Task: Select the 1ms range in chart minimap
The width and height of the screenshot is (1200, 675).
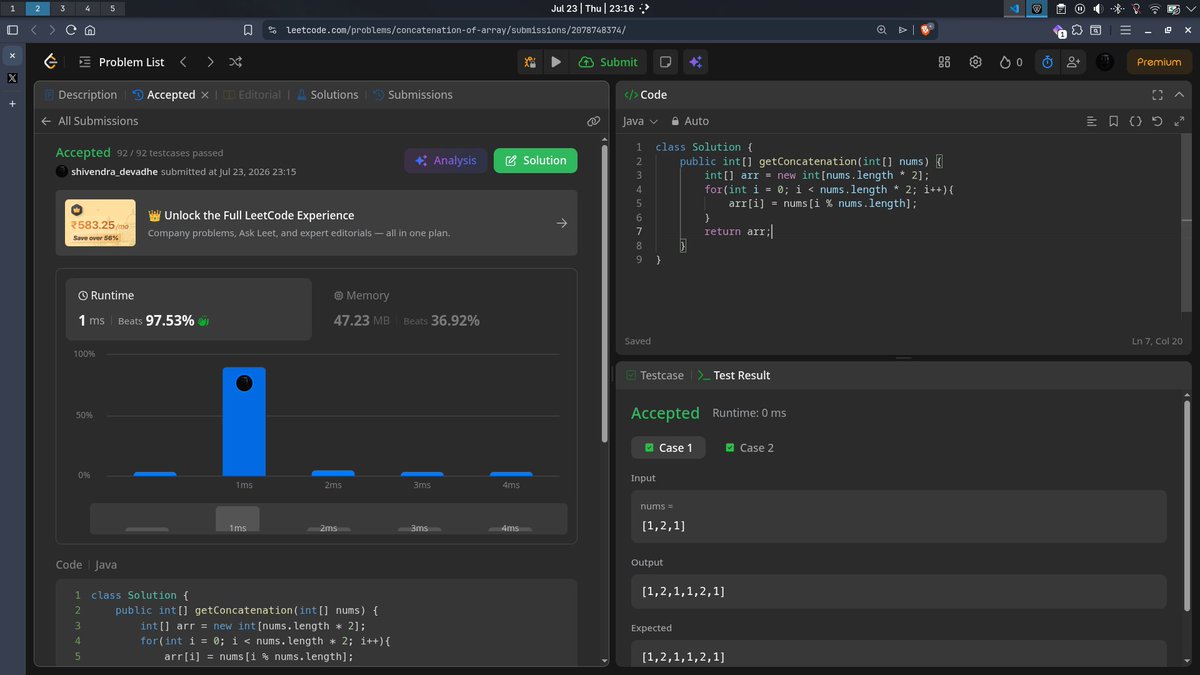Action: [237, 519]
